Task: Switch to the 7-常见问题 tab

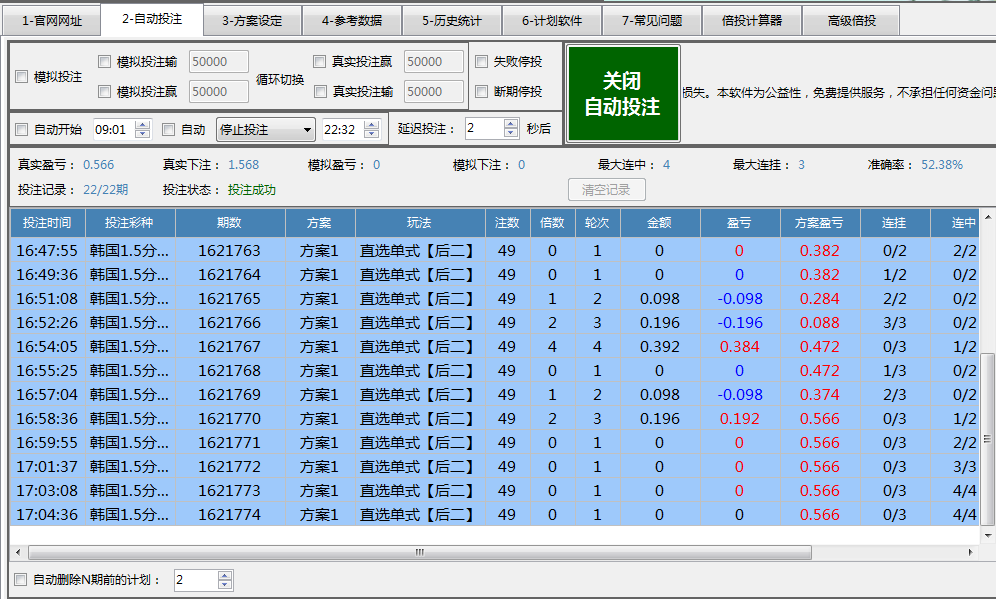Action: coord(654,19)
